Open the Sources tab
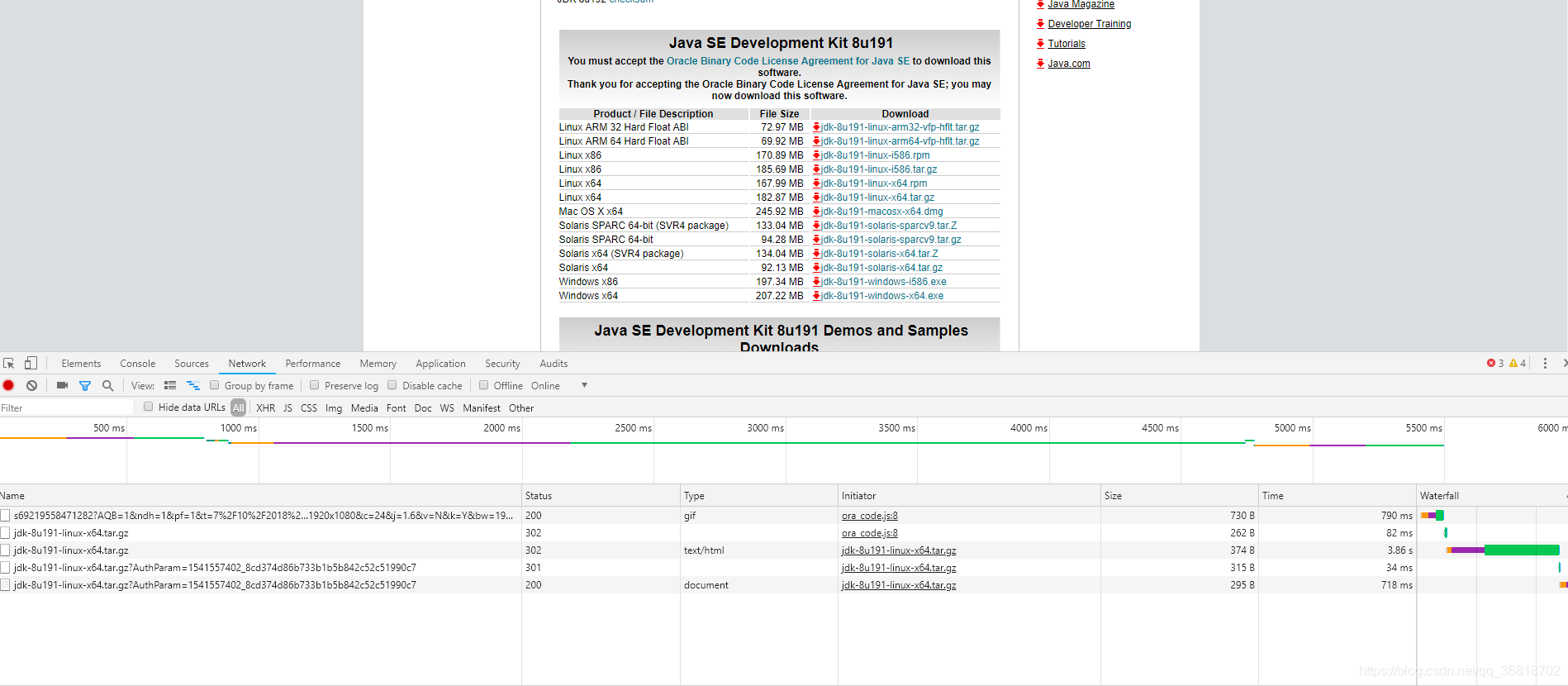Viewport: 1568px width, 686px height. click(192, 364)
